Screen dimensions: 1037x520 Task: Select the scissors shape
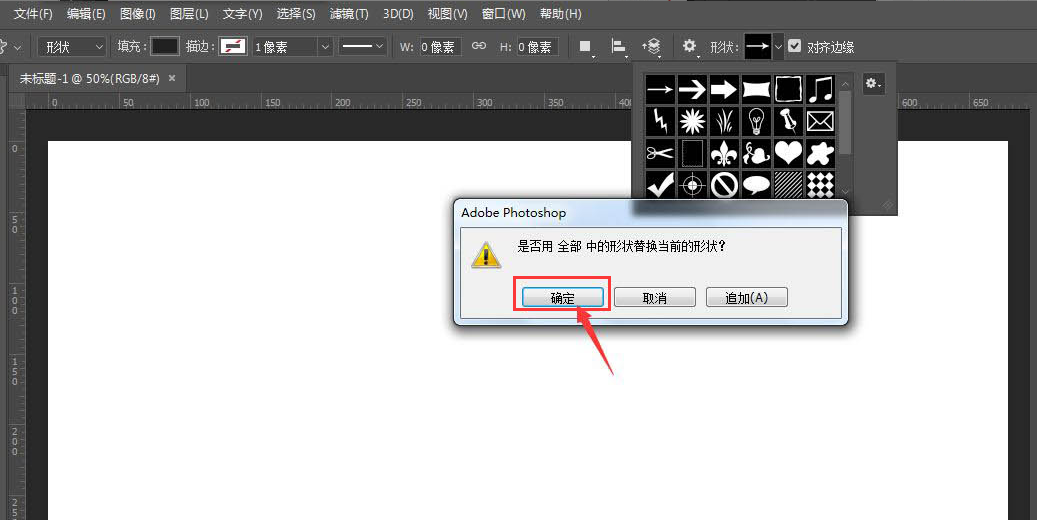coord(660,153)
